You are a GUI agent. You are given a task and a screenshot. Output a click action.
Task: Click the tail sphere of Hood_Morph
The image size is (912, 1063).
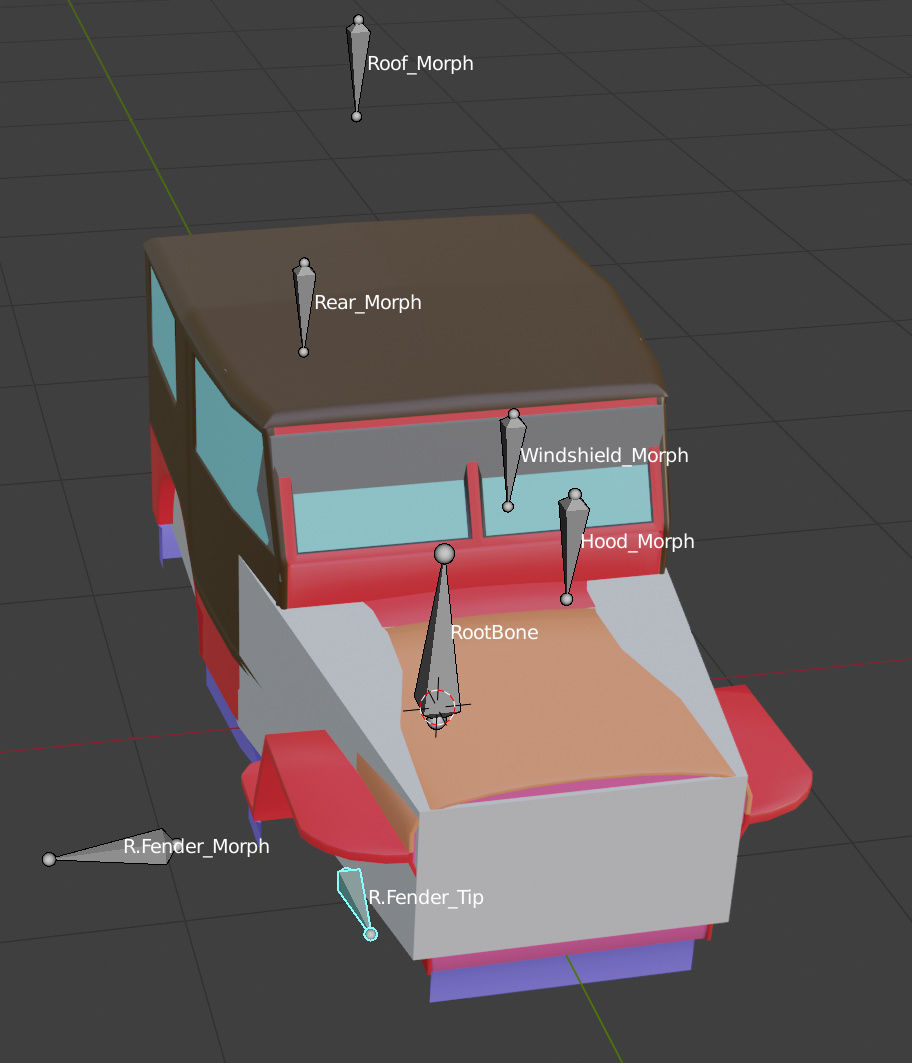(x=567, y=598)
